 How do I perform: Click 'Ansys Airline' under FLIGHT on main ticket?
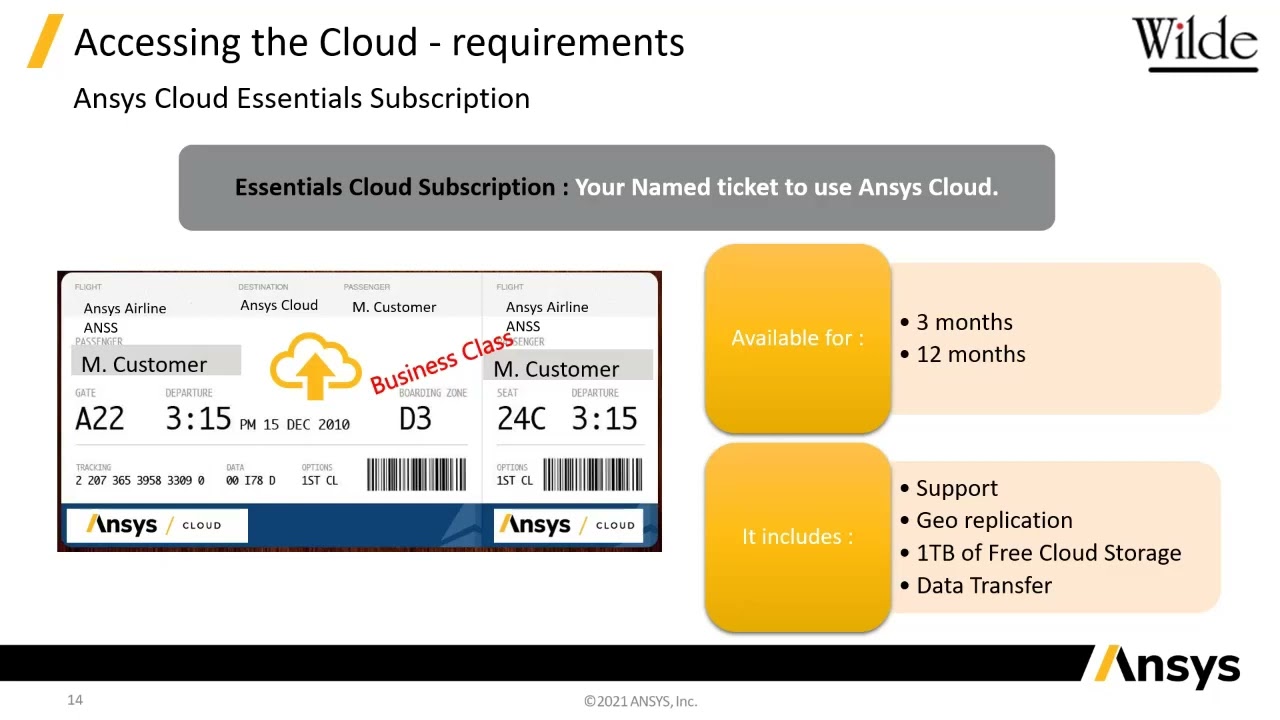[x=125, y=308]
